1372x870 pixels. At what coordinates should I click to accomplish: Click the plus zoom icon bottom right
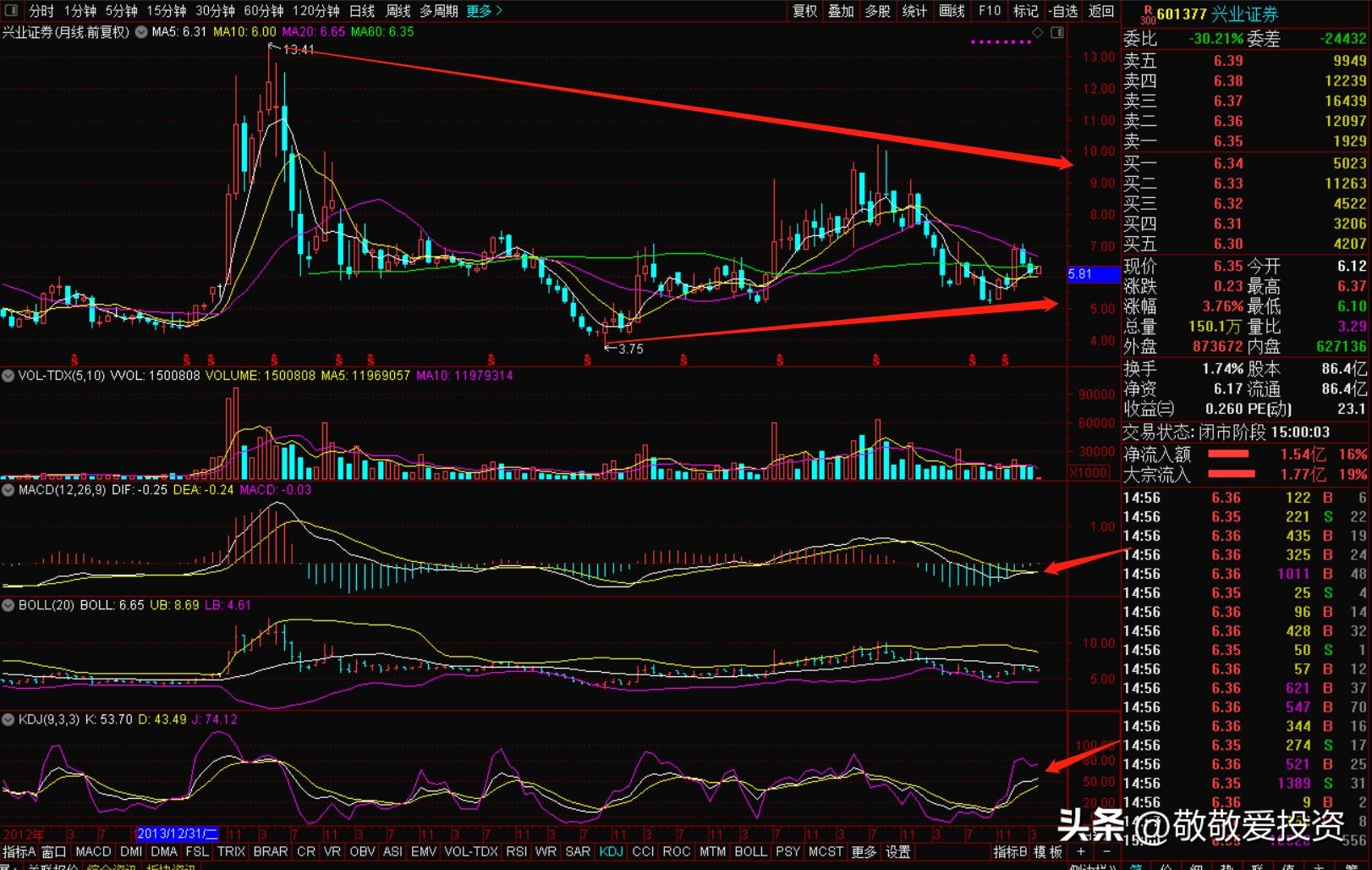point(1080,851)
